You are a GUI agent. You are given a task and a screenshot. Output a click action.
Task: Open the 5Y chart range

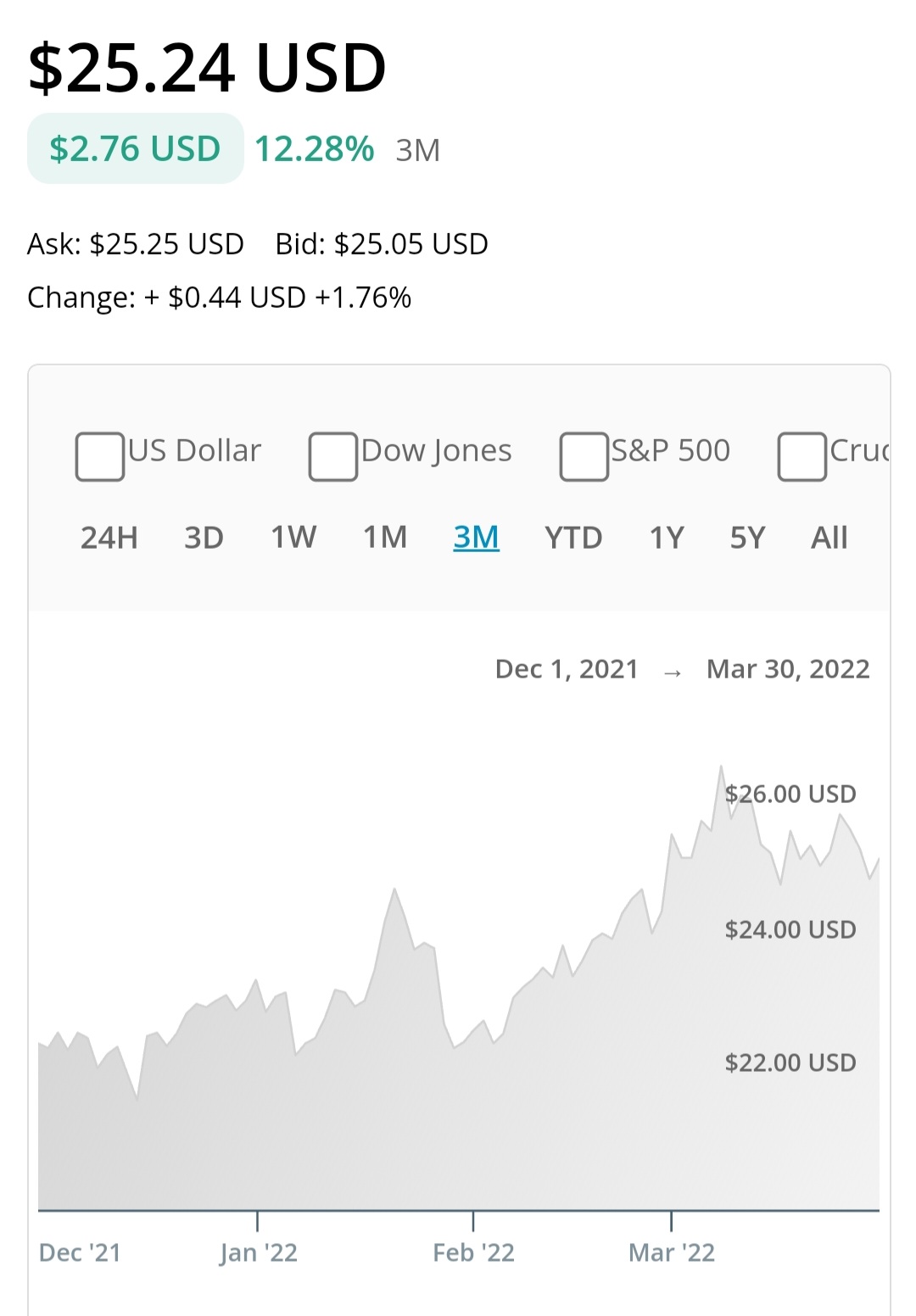[x=748, y=538]
